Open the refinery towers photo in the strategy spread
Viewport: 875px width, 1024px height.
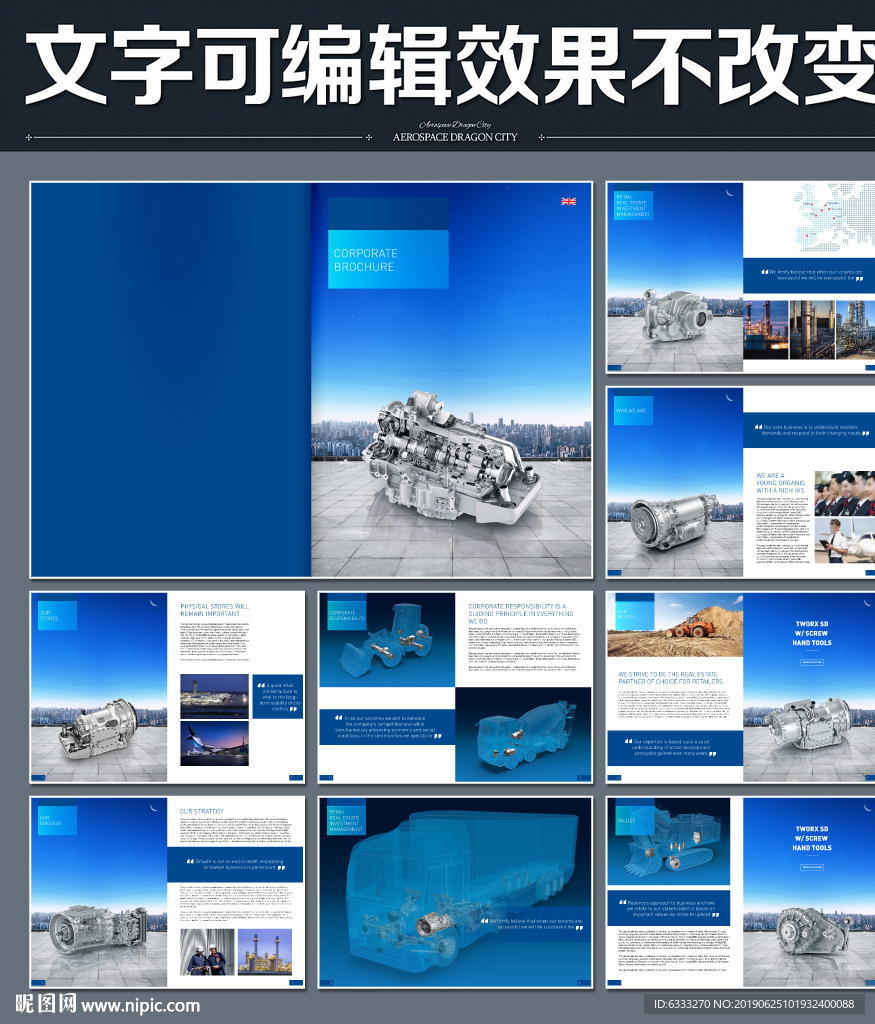pyautogui.click(x=265, y=952)
